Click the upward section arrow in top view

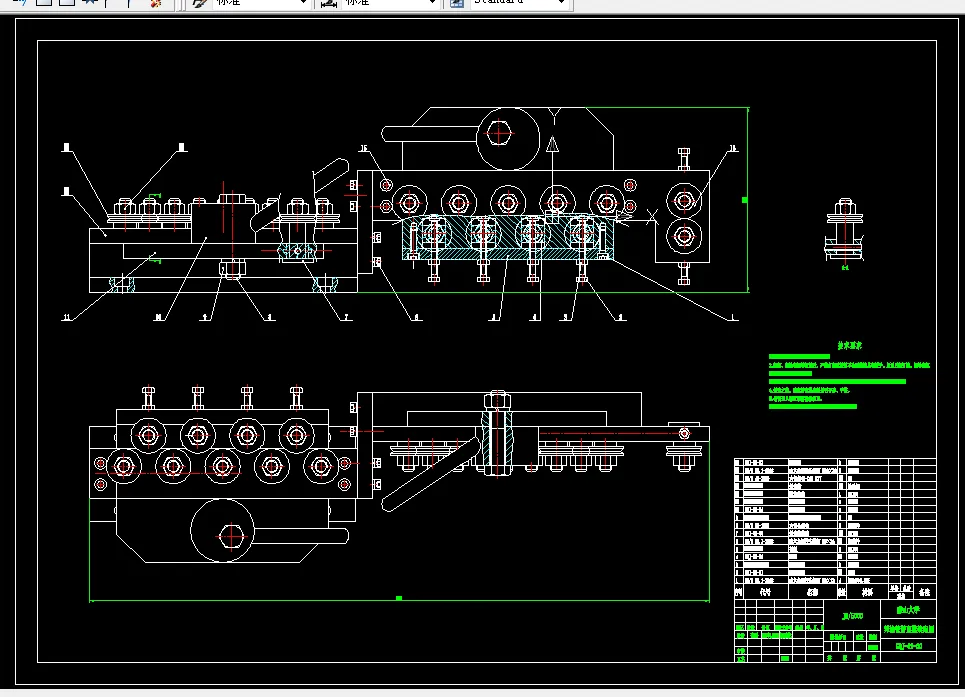click(553, 144)
